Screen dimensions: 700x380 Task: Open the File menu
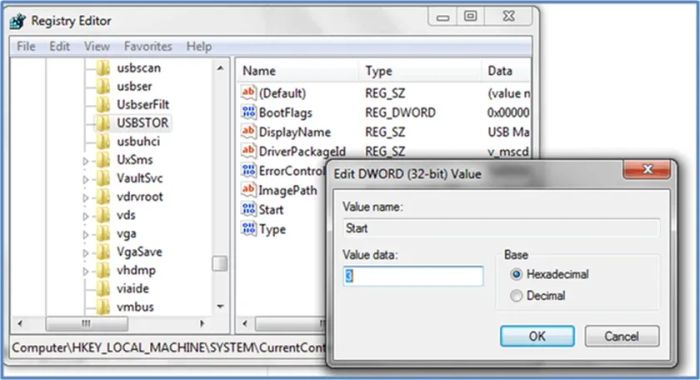pos(26,46)
